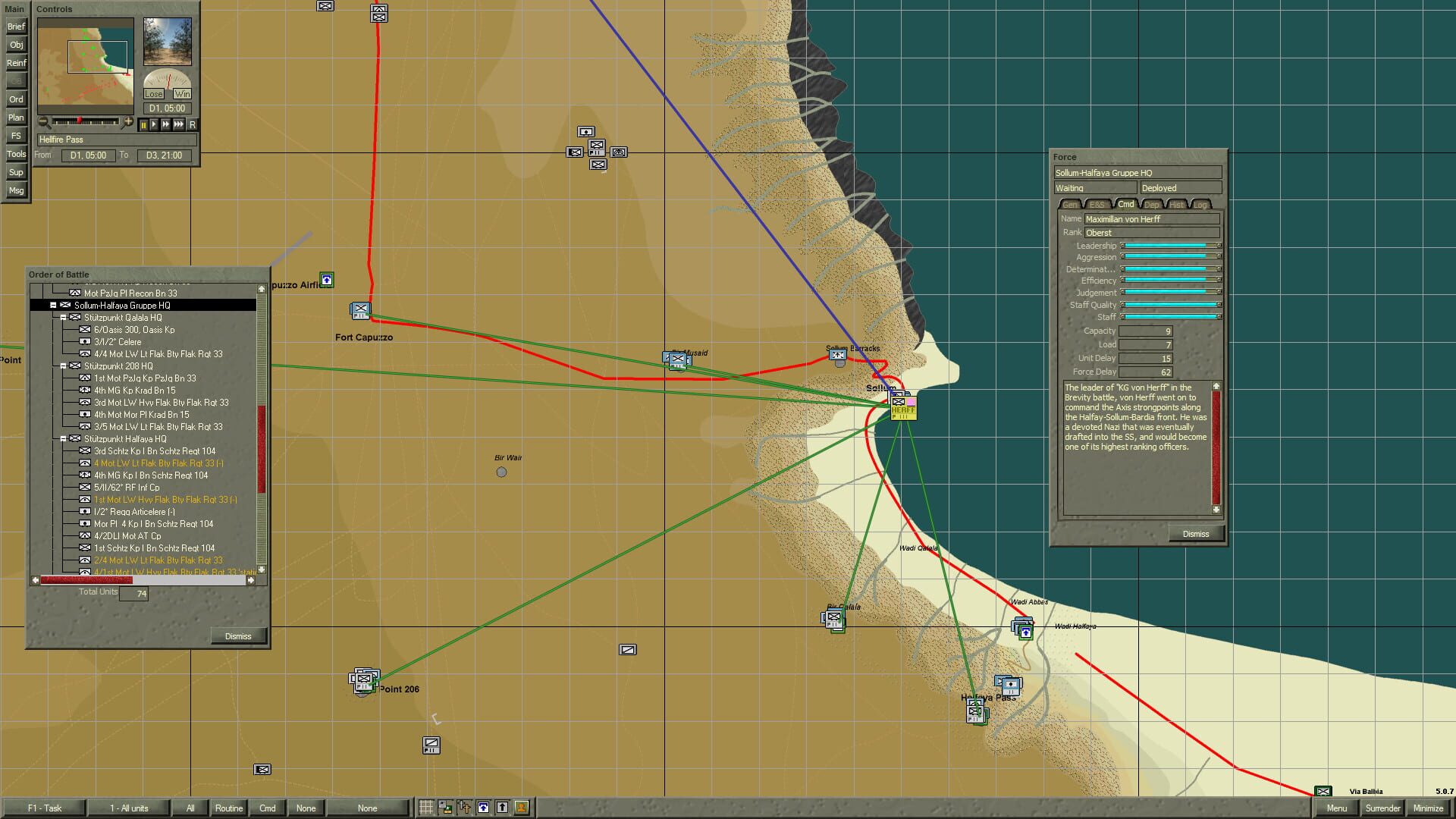The height and width of the screenshot is (819, 1456).
Task: Toggle the grid overlay icon on bottom toolbar
Action: click(427, 807)
